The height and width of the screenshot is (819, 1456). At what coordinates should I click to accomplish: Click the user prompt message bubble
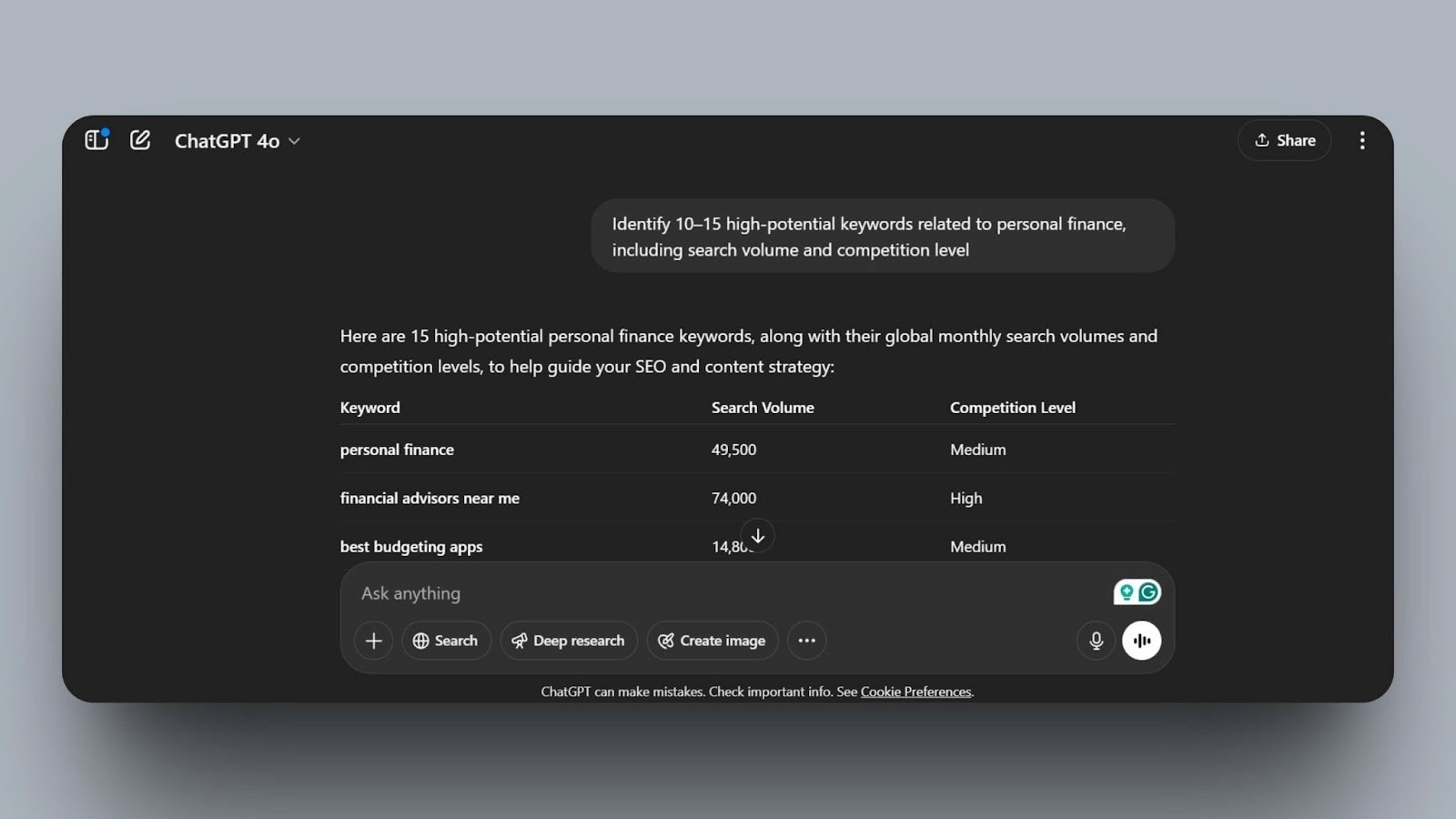(x=883, y=237)
